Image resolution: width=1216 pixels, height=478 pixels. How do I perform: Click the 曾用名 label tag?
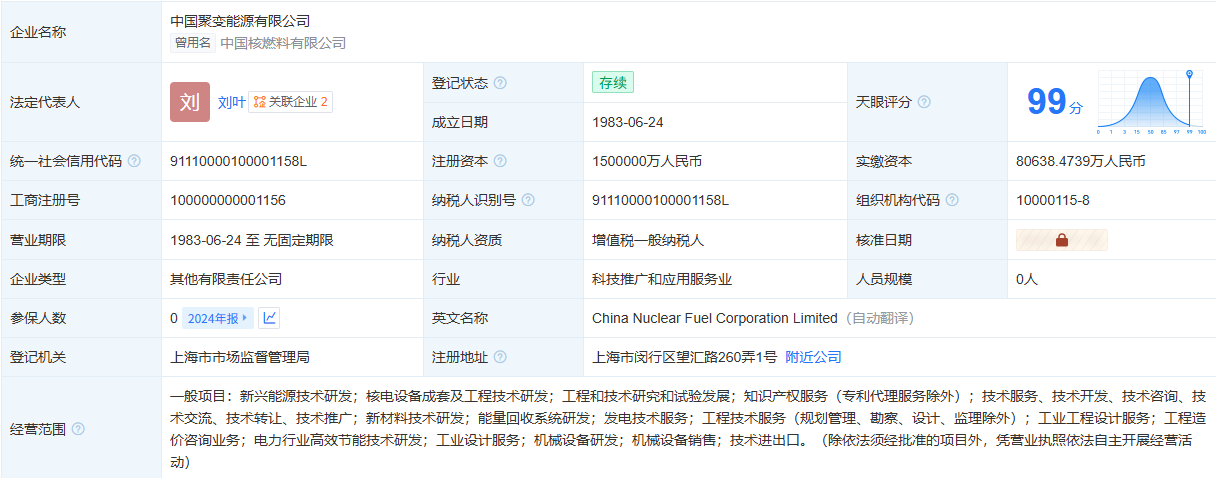pyautogui.click(x=193, y=43)
